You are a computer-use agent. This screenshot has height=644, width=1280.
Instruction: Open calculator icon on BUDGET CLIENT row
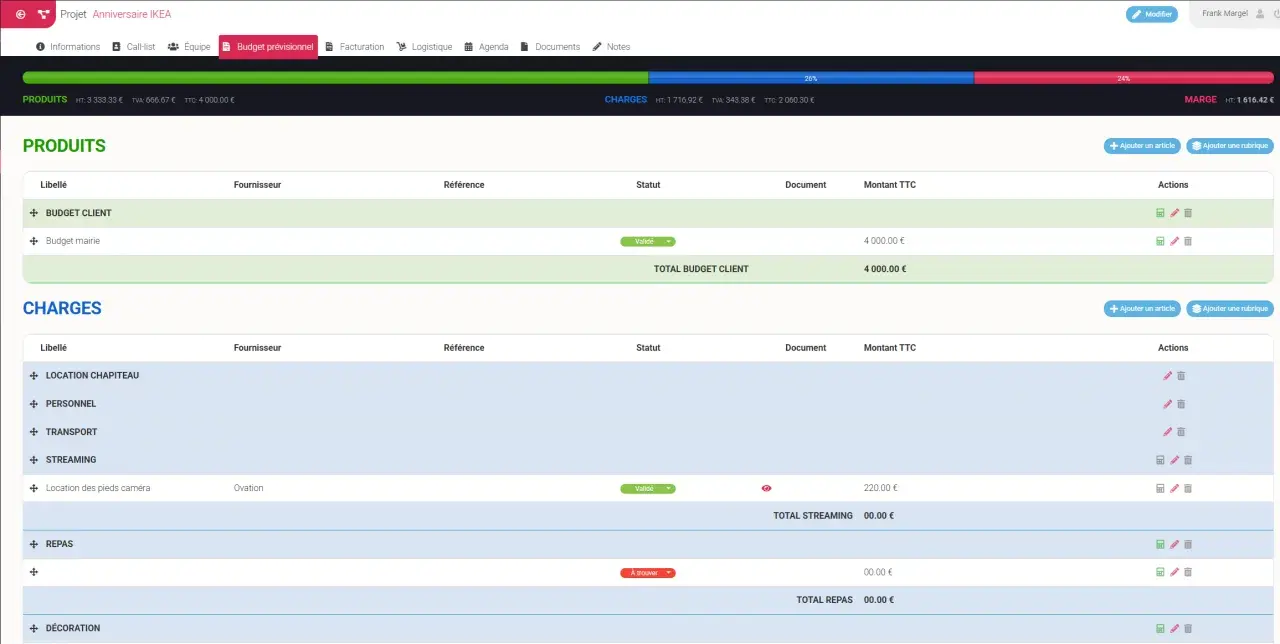click(x=1160, y=213)
